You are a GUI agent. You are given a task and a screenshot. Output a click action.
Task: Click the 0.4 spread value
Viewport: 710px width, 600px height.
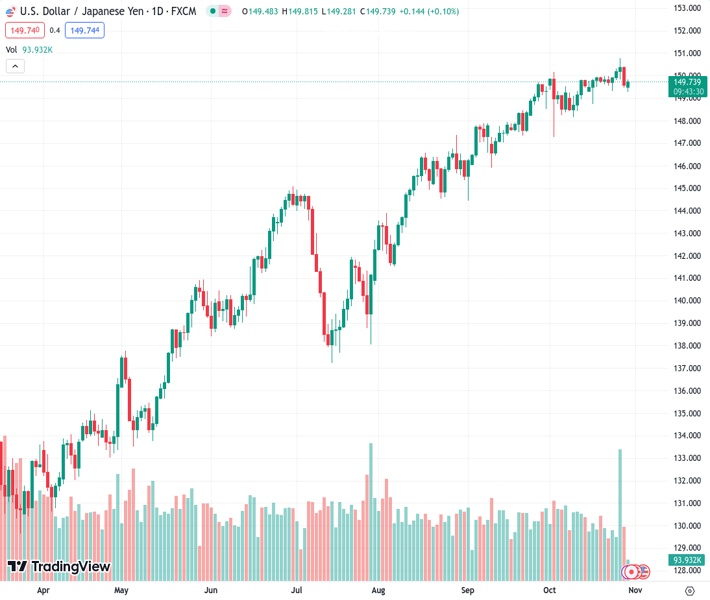tap(55, 30)
